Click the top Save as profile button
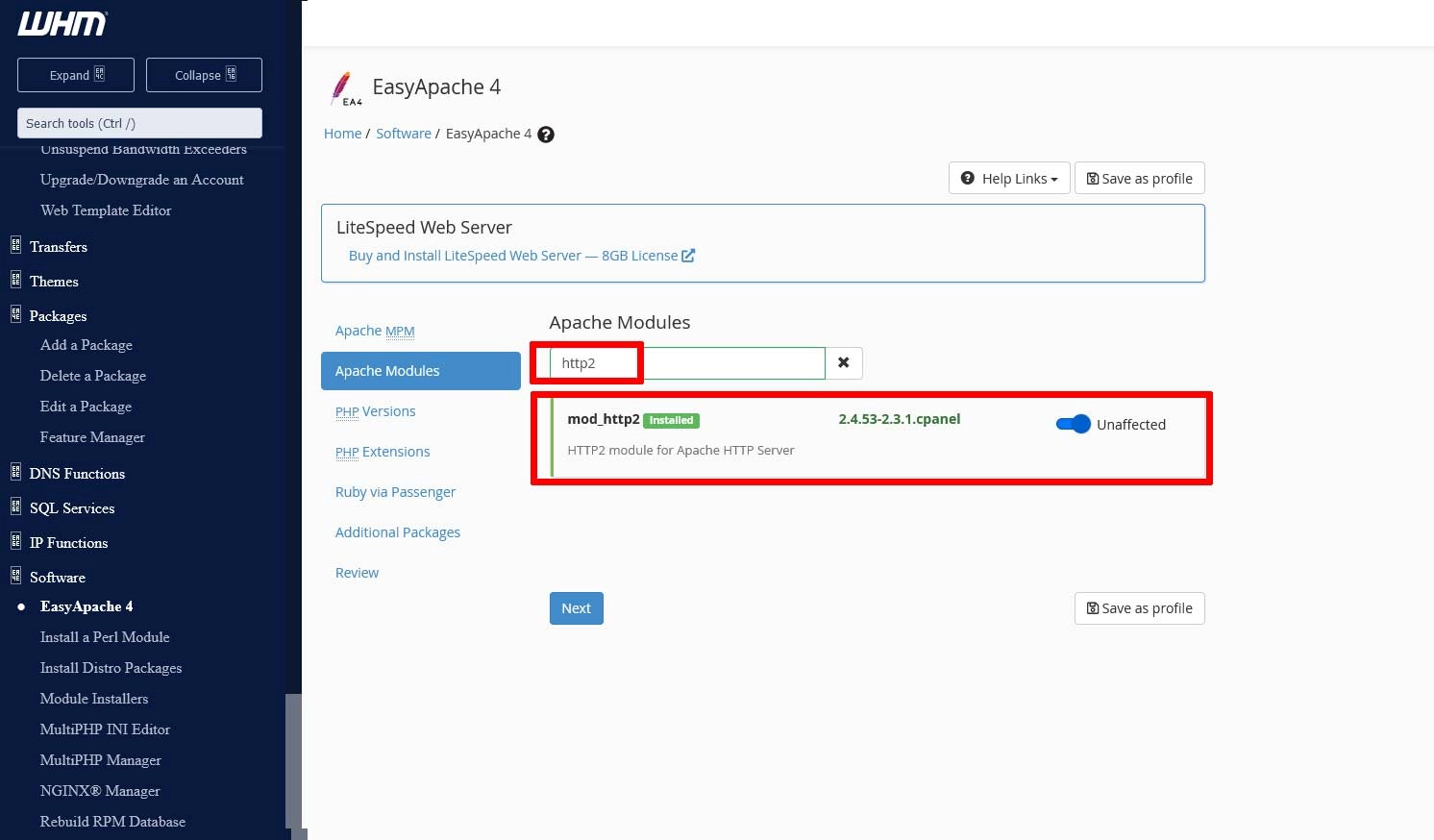 pyautogui.click(x=1139, y=178)
